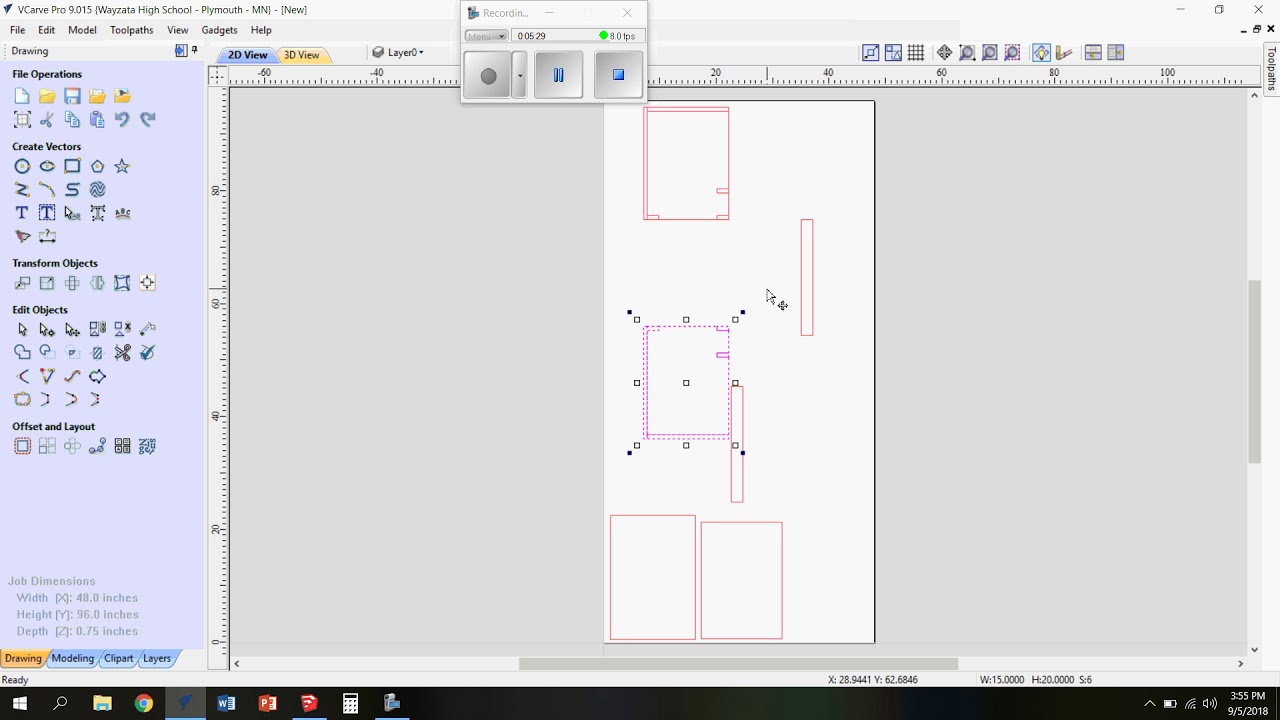Open the Offset Vectors tool

22,446
